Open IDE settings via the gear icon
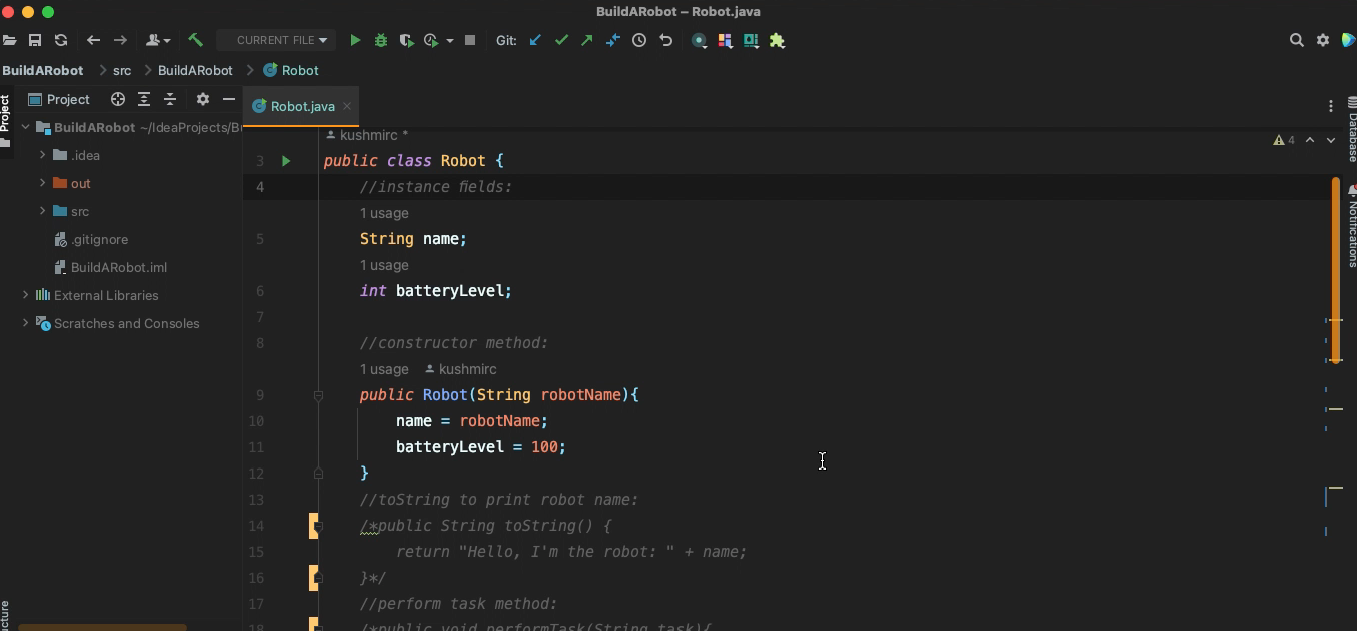 [1323, 40]
